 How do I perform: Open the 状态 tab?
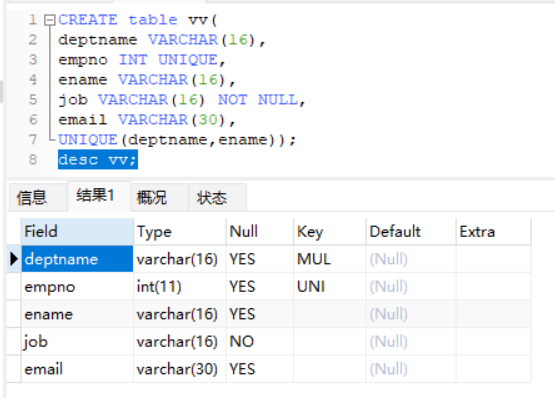tap(217, 197)
